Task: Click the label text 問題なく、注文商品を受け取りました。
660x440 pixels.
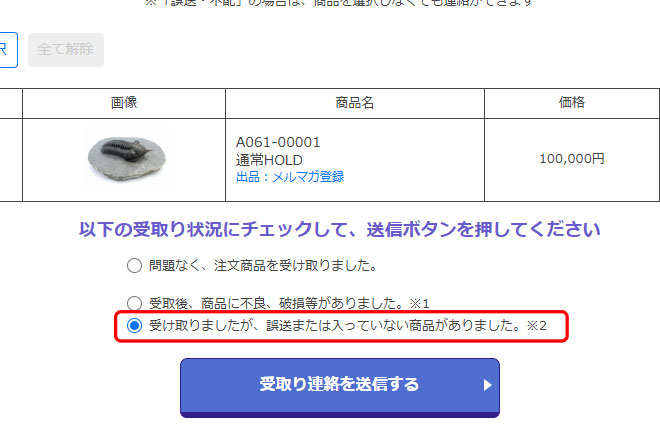Action: coord(263,266)
